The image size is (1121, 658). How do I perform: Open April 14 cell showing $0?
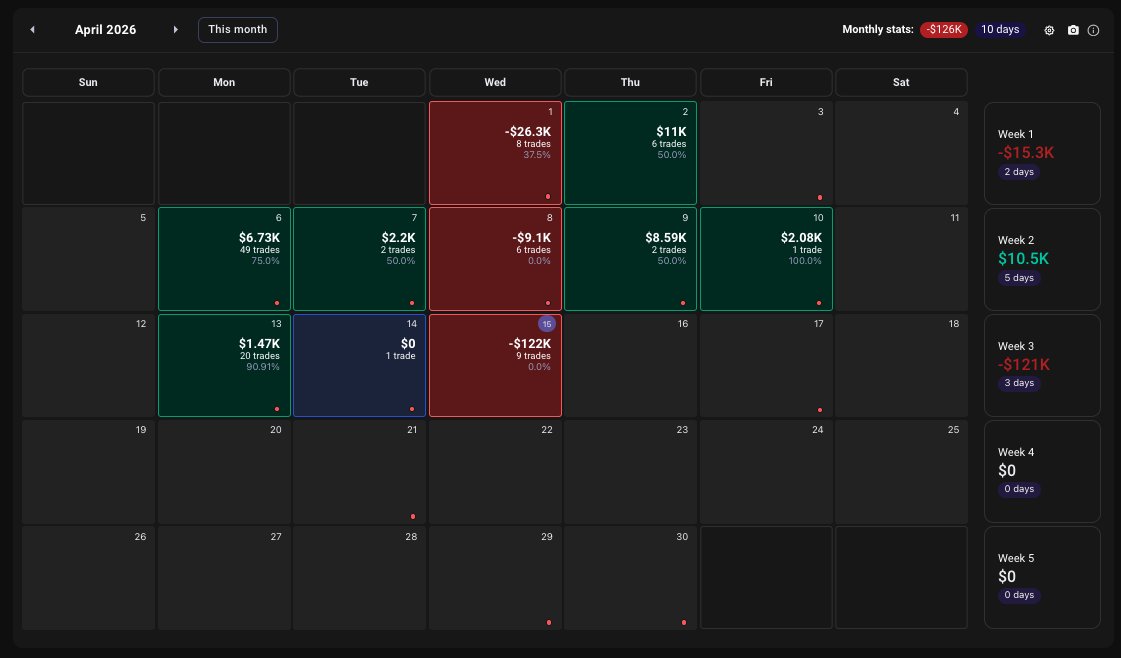click(359, 365)
